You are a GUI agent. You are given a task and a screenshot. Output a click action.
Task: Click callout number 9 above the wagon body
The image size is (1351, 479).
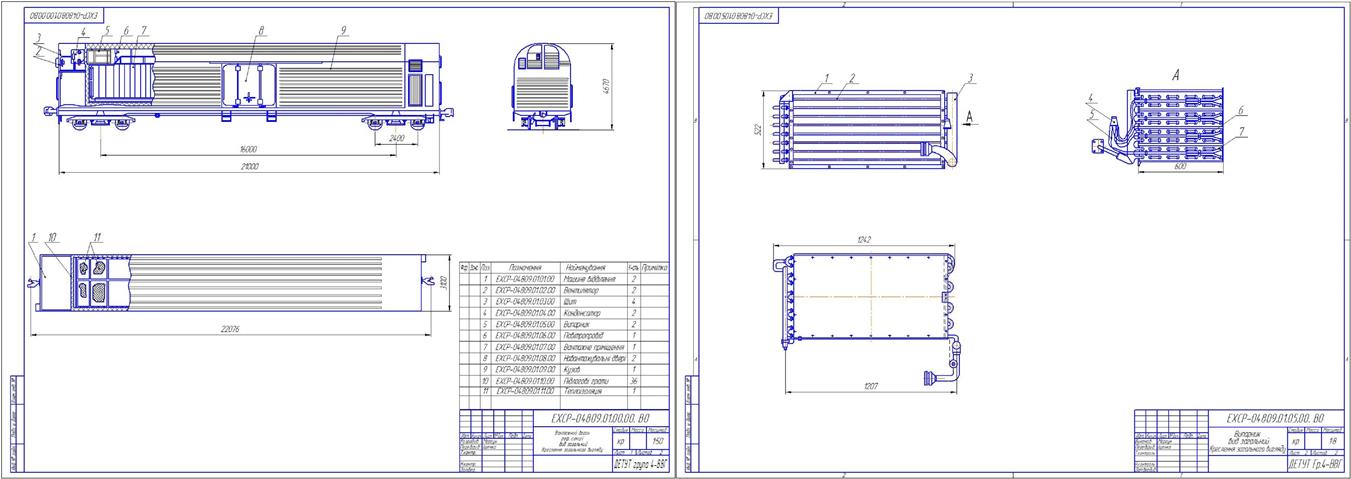343,31
